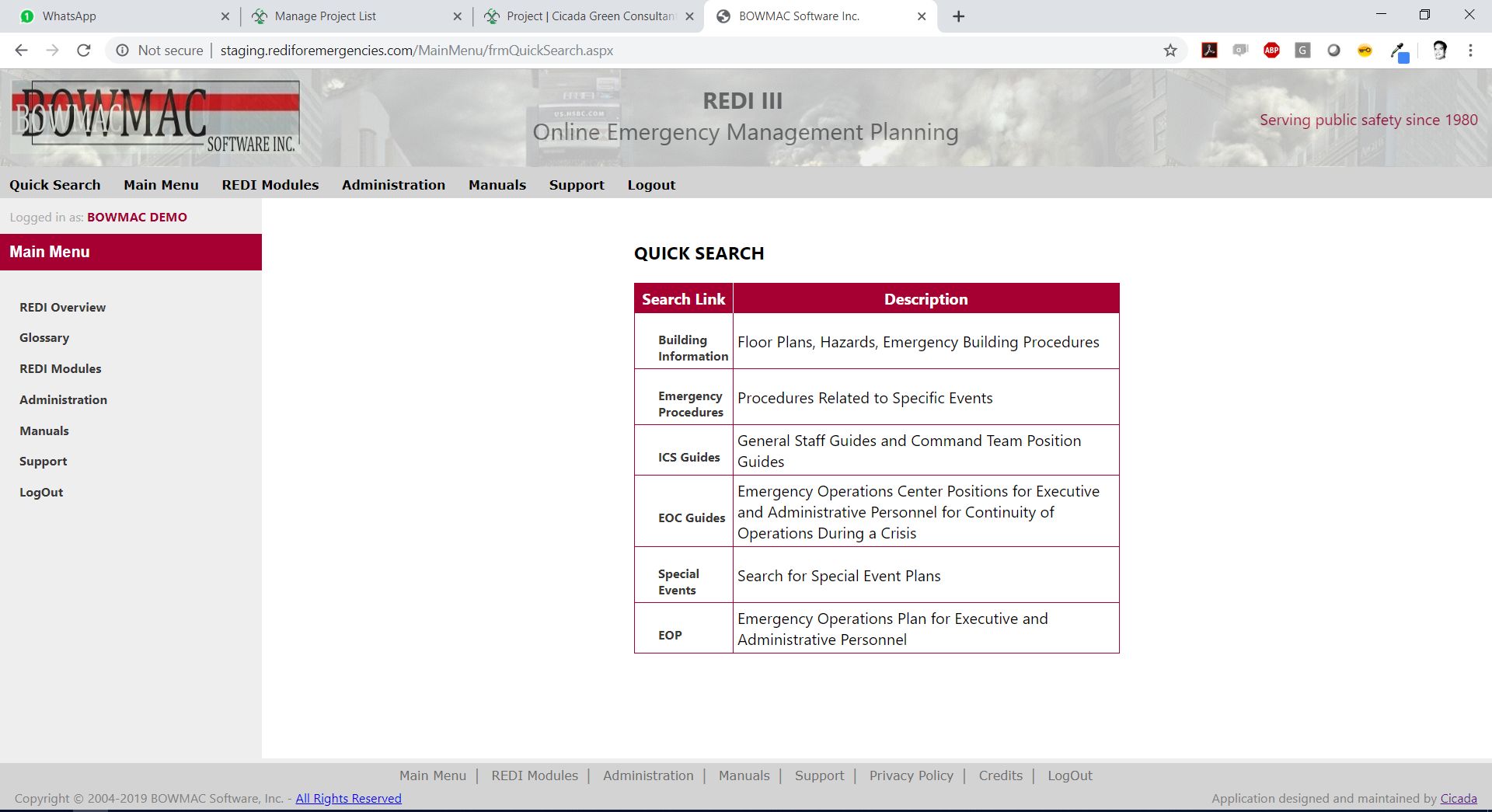Click LogOut in the sidebar
The width and height of the screenshot is (1492, 812).
(41, 492)
